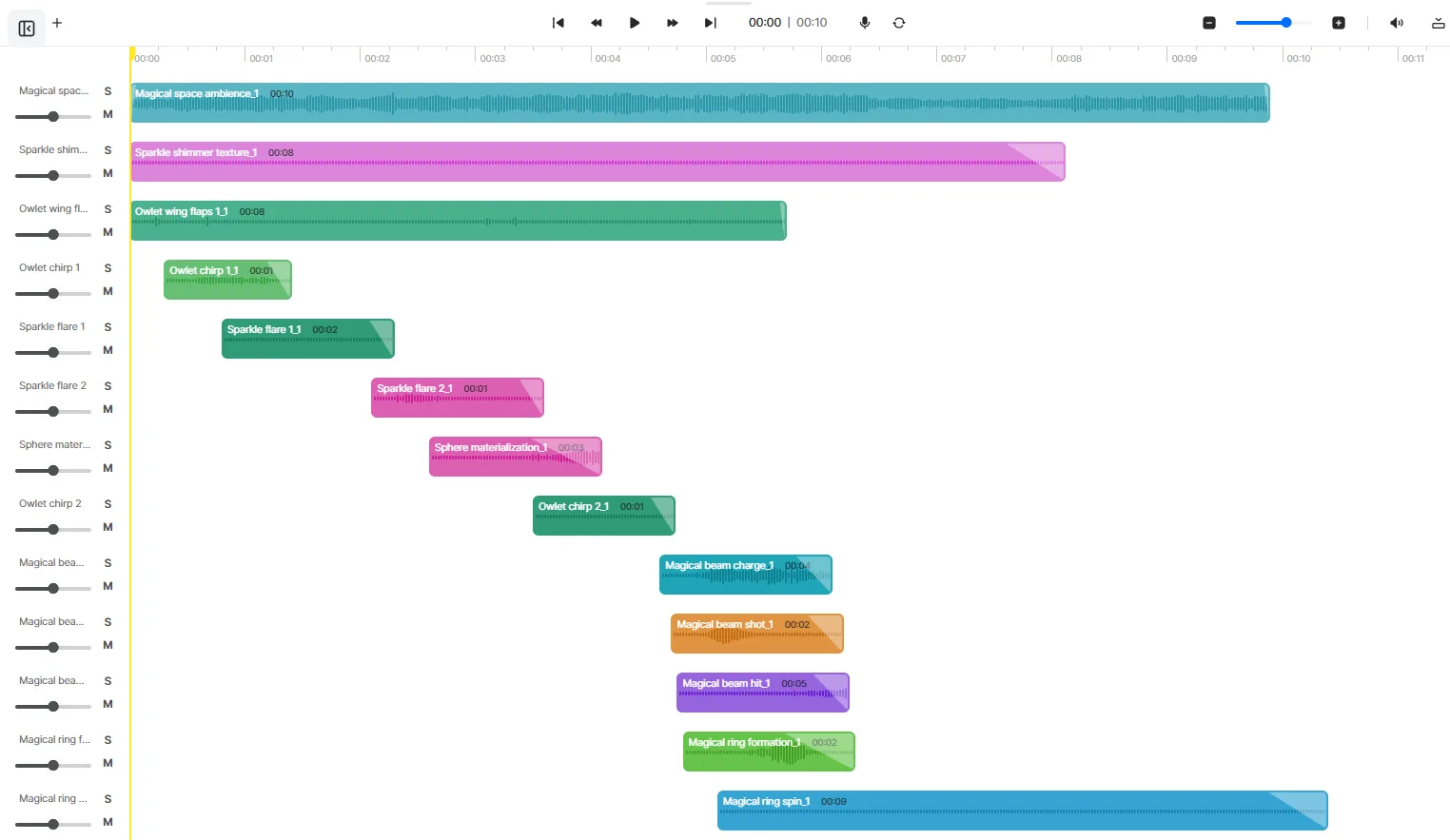
Task: Mute the Magical space ambience track
Action: [108, 114]
